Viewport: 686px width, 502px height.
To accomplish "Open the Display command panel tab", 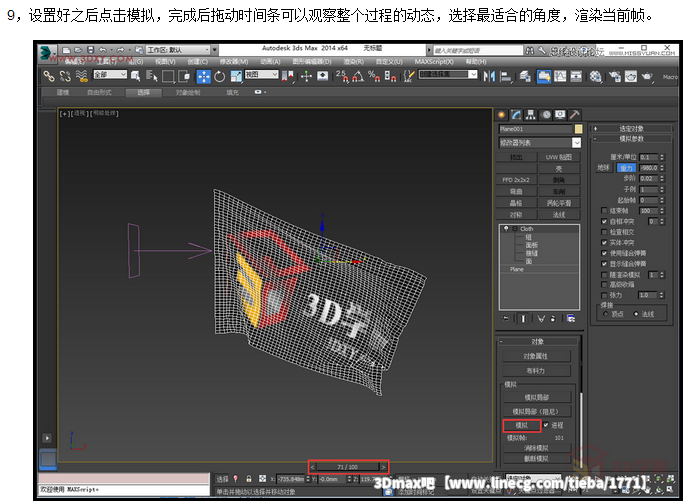I will pos(560,115).
